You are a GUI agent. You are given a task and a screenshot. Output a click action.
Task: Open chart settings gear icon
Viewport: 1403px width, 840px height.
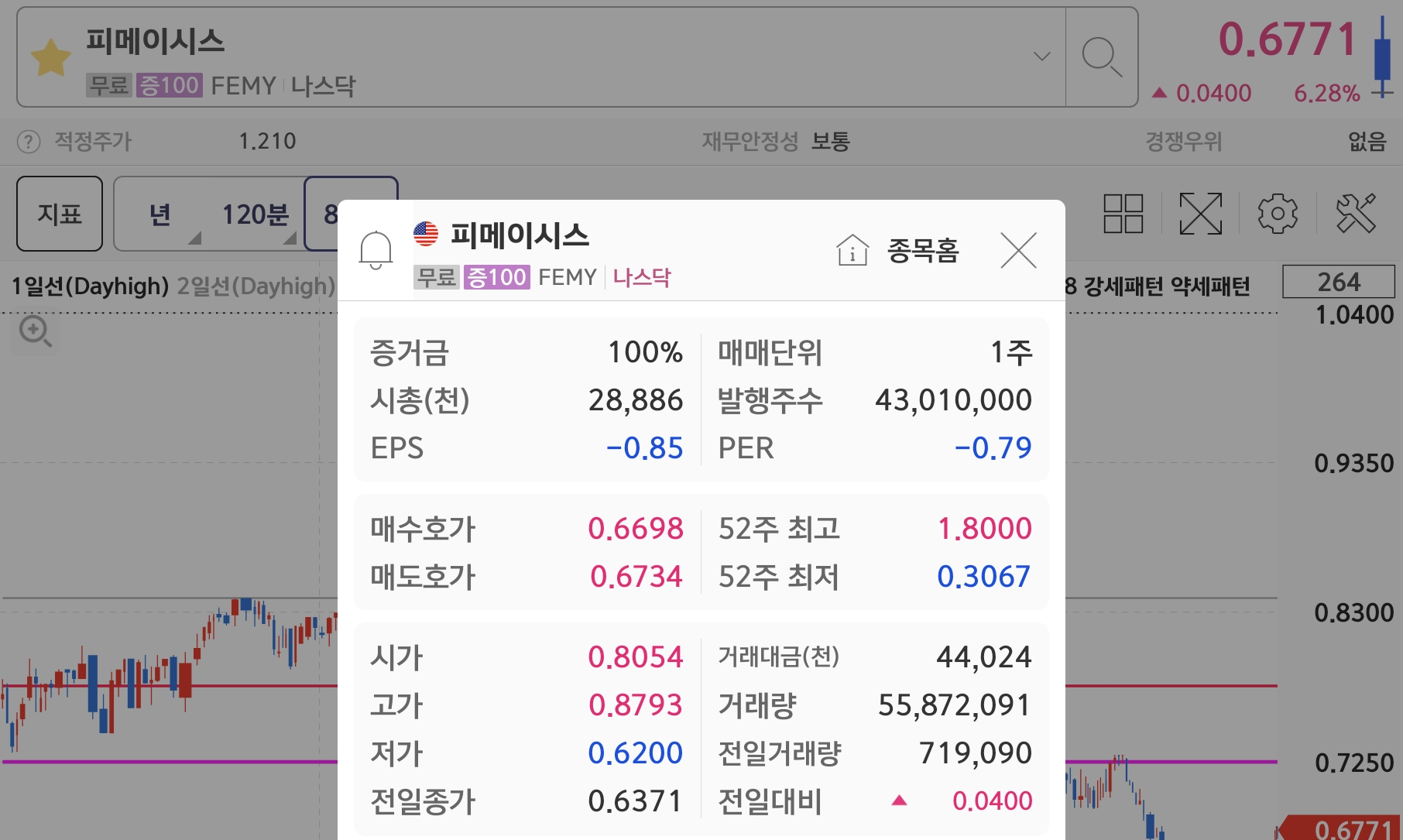coord(1278,214)
